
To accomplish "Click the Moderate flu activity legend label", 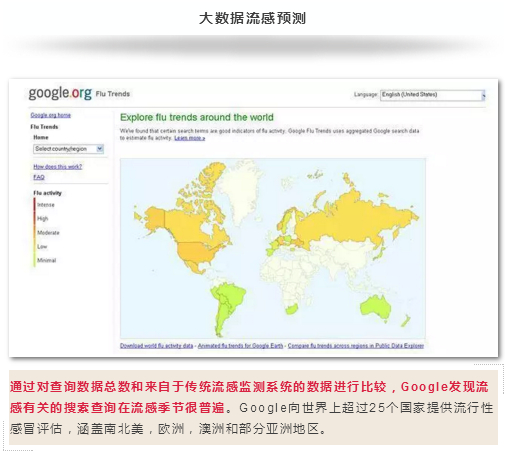I will coord(48,233).
